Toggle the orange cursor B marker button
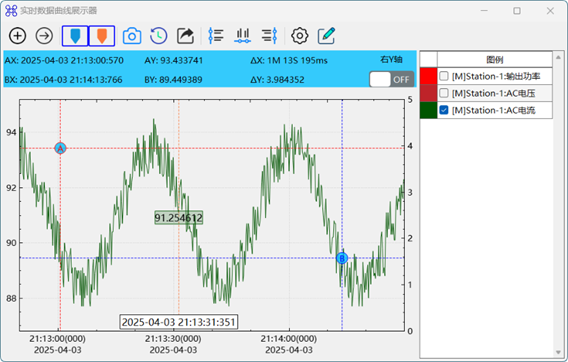568x362 pixels. coord(102,36)
